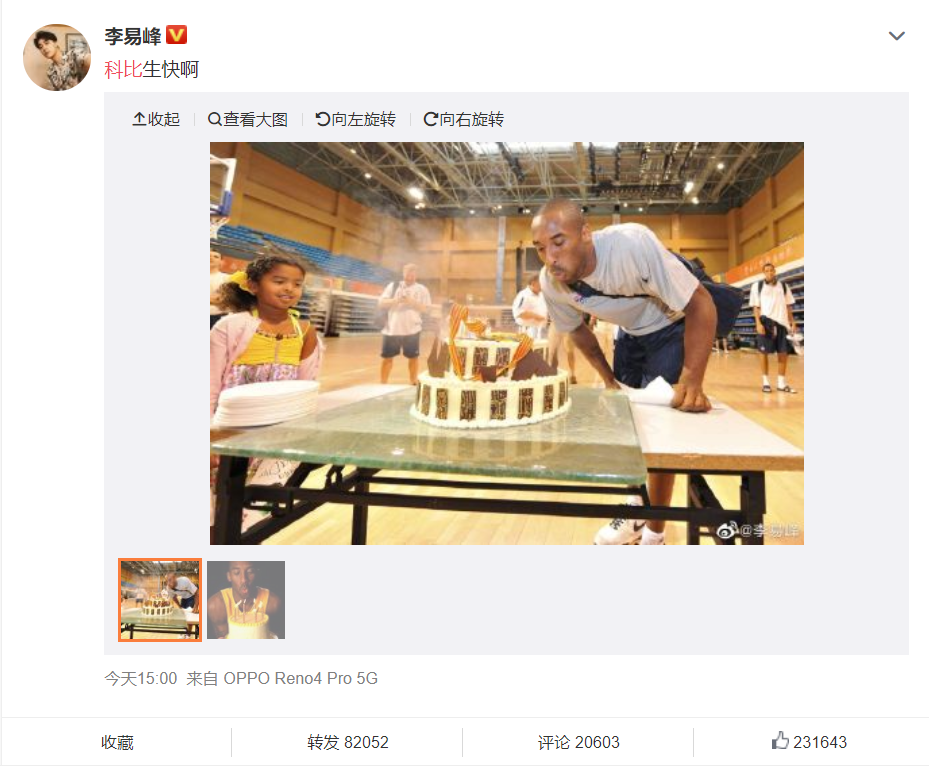Click the poster's profile avatar
Image resolution: width=929 pixels, height=773 pixels.
pos(57,57)
